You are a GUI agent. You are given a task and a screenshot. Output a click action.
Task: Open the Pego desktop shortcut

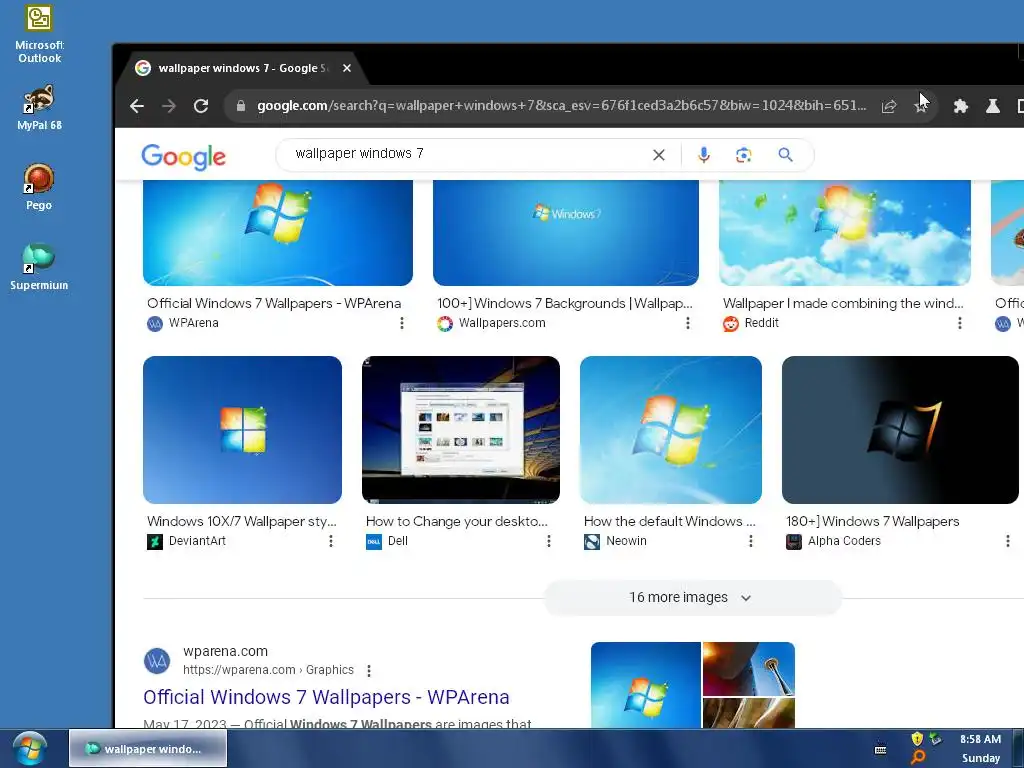(39, 187)
